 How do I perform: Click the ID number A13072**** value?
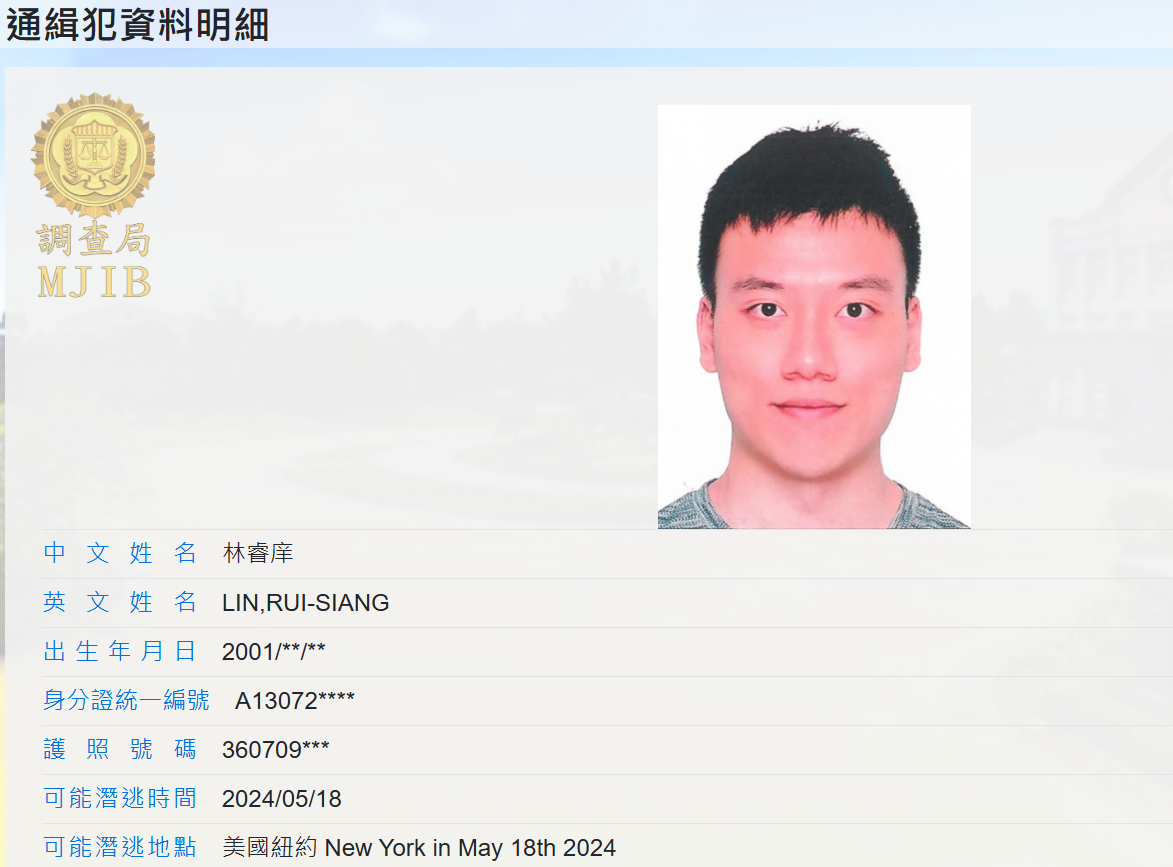(x=295, y=700)
